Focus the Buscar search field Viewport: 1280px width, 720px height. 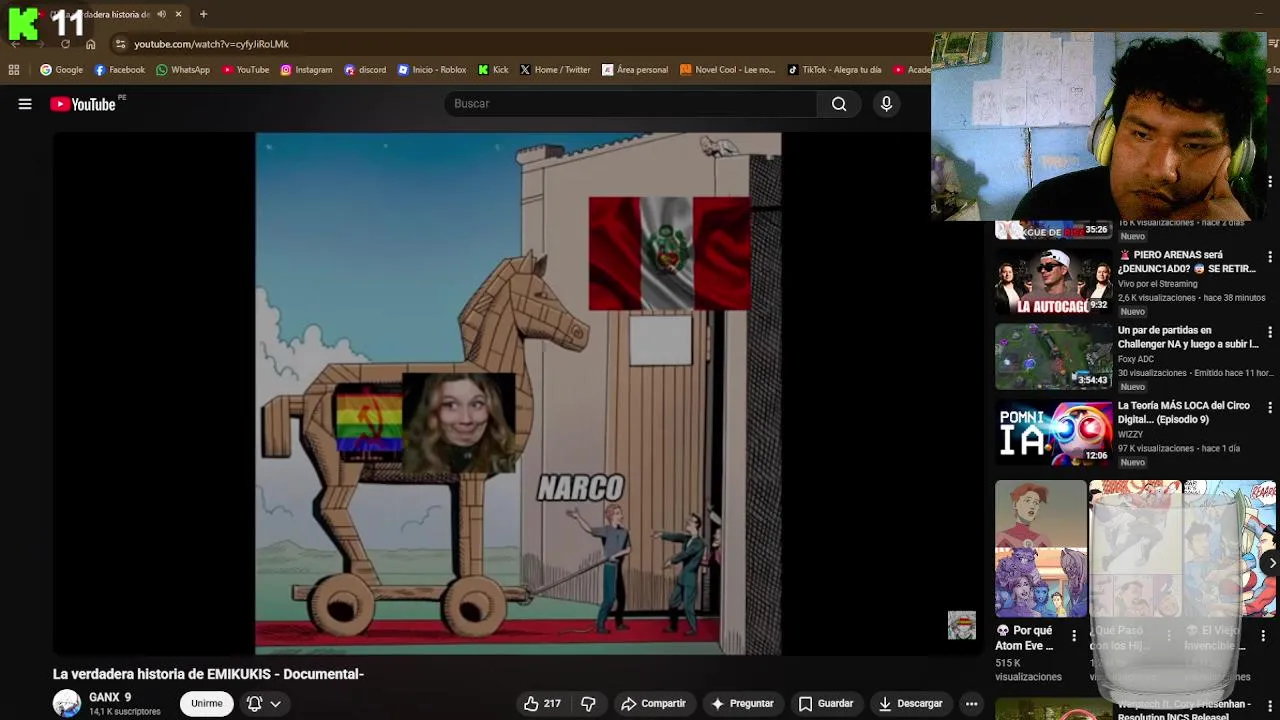click(630, 104)
